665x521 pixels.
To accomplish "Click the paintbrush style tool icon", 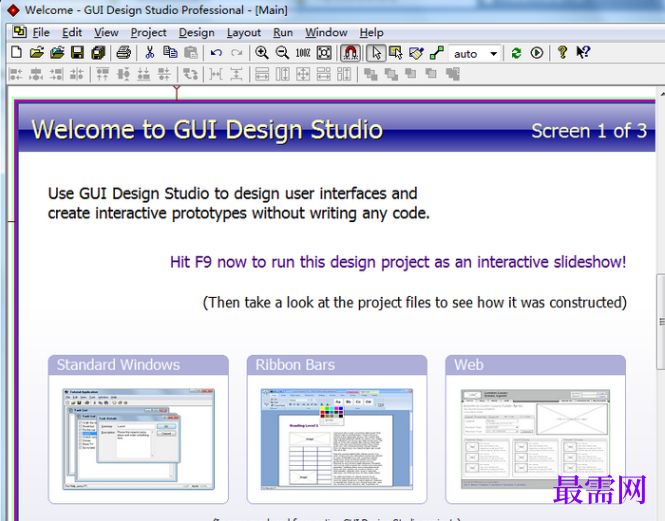I will pos(416,53).
